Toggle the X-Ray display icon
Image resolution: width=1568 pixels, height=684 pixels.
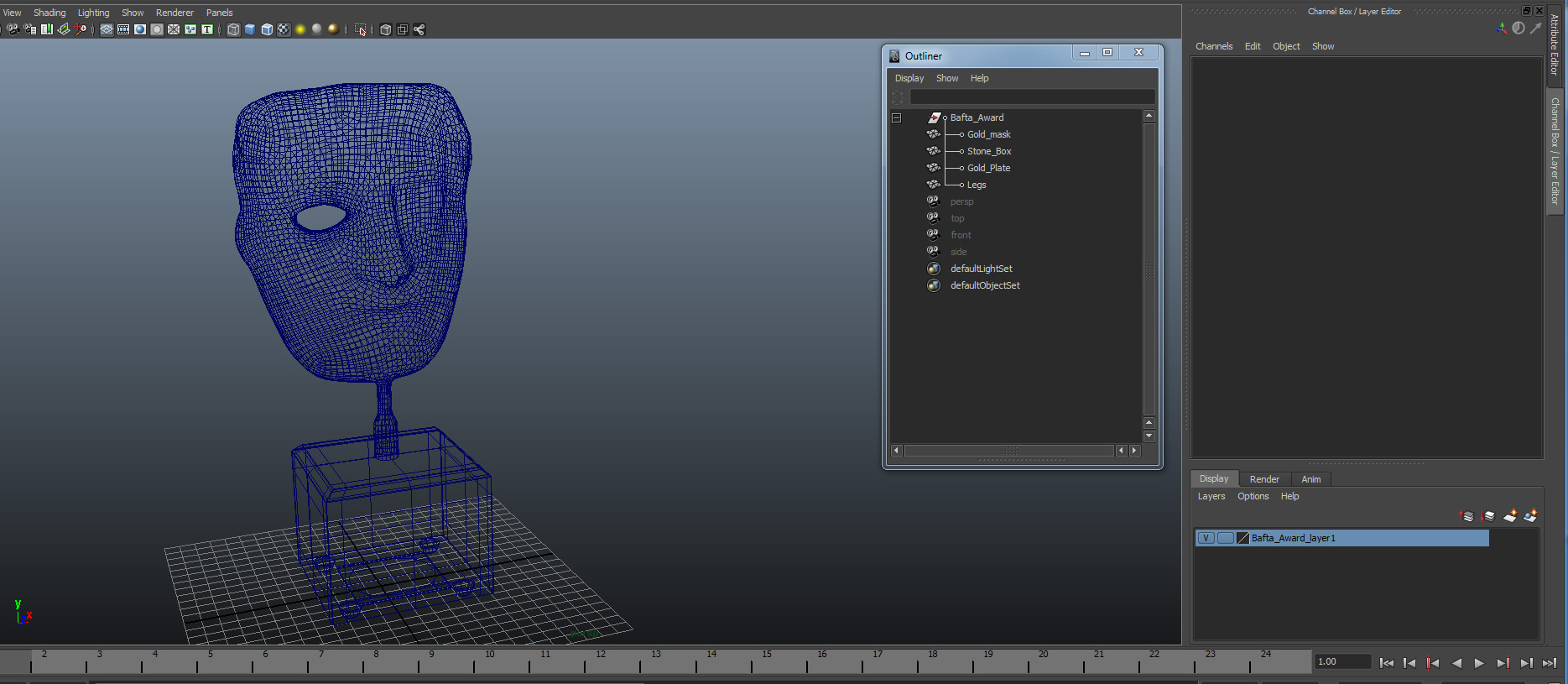click(x=386, y=29)
